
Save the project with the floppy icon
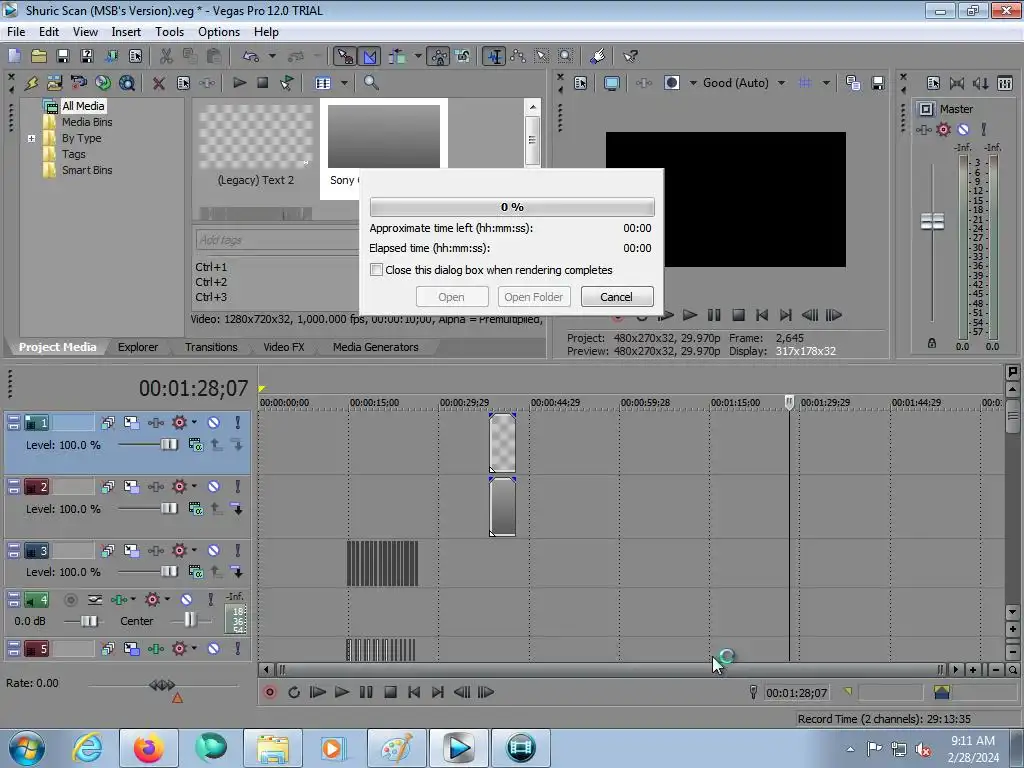(63, 56)
